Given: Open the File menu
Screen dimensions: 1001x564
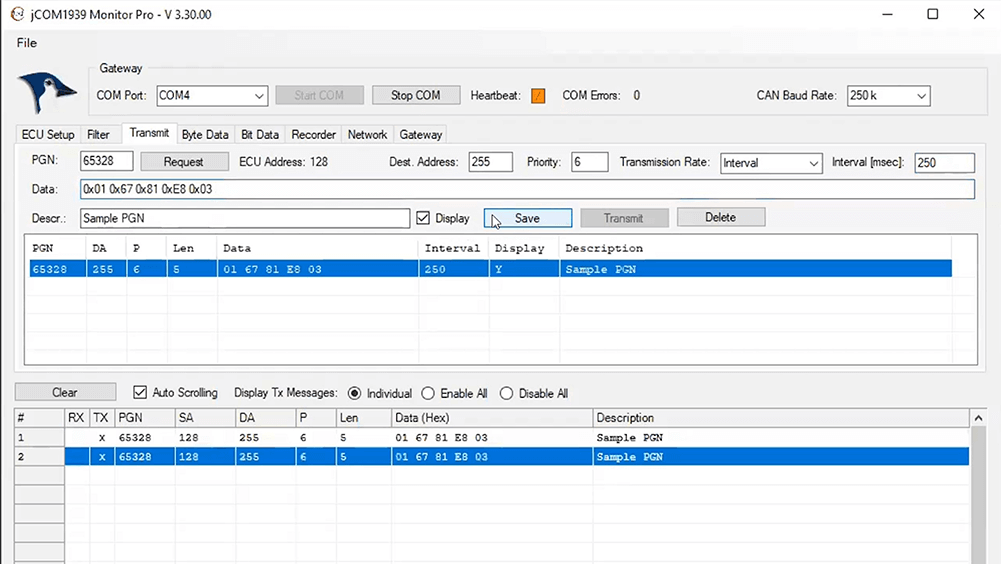Looking at the screenshot, I should click(x=27, y=43).
